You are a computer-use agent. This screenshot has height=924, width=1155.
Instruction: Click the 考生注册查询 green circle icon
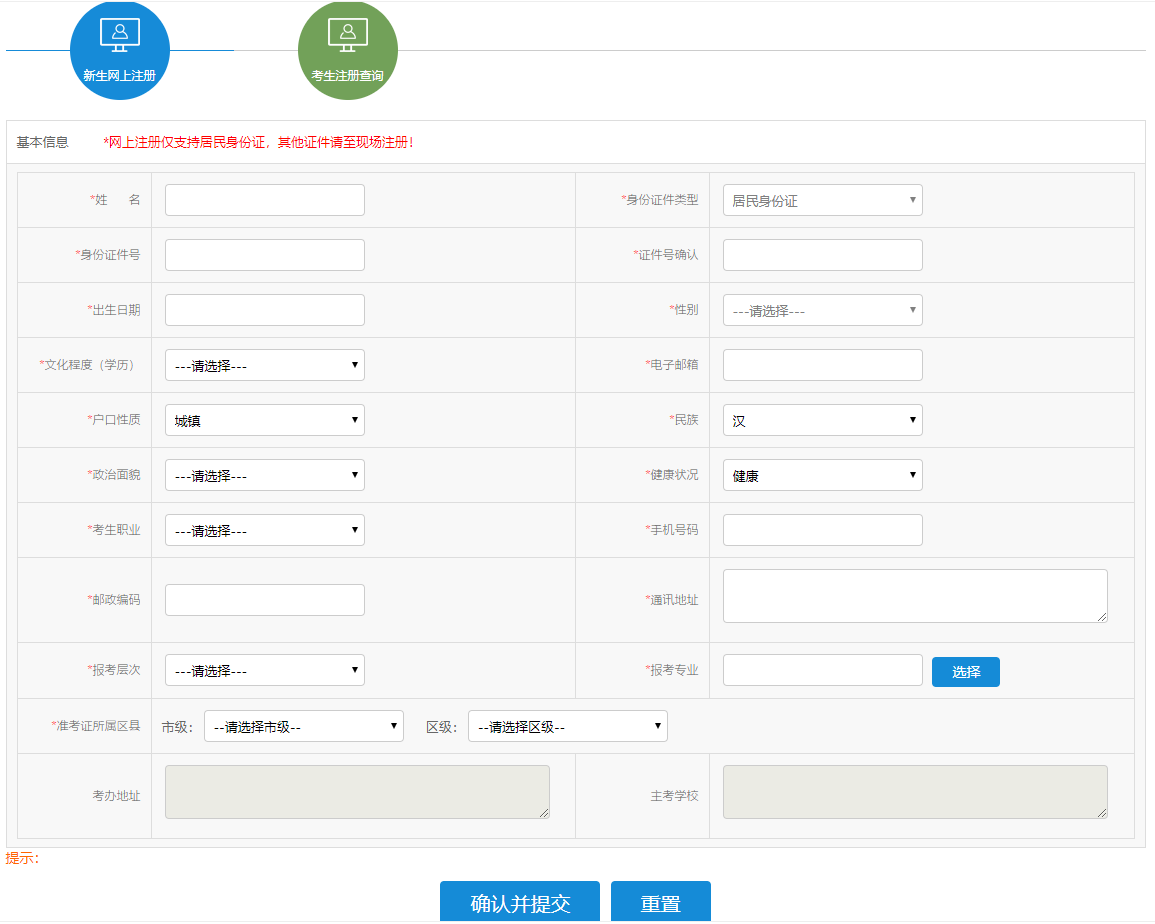point(347,50)
